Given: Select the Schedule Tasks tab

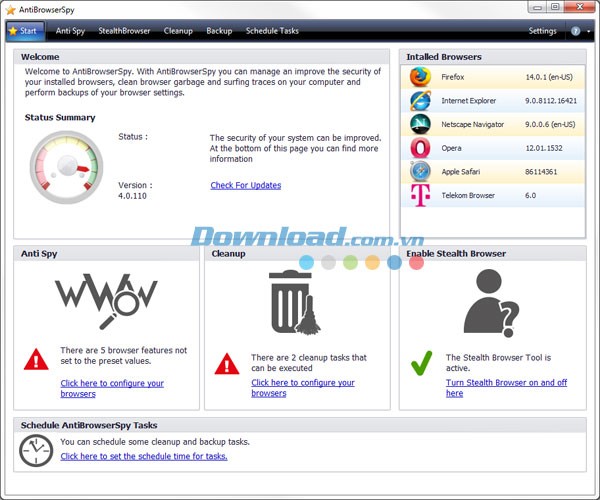Looking at the screenshot, I should [x=272, y=31].
